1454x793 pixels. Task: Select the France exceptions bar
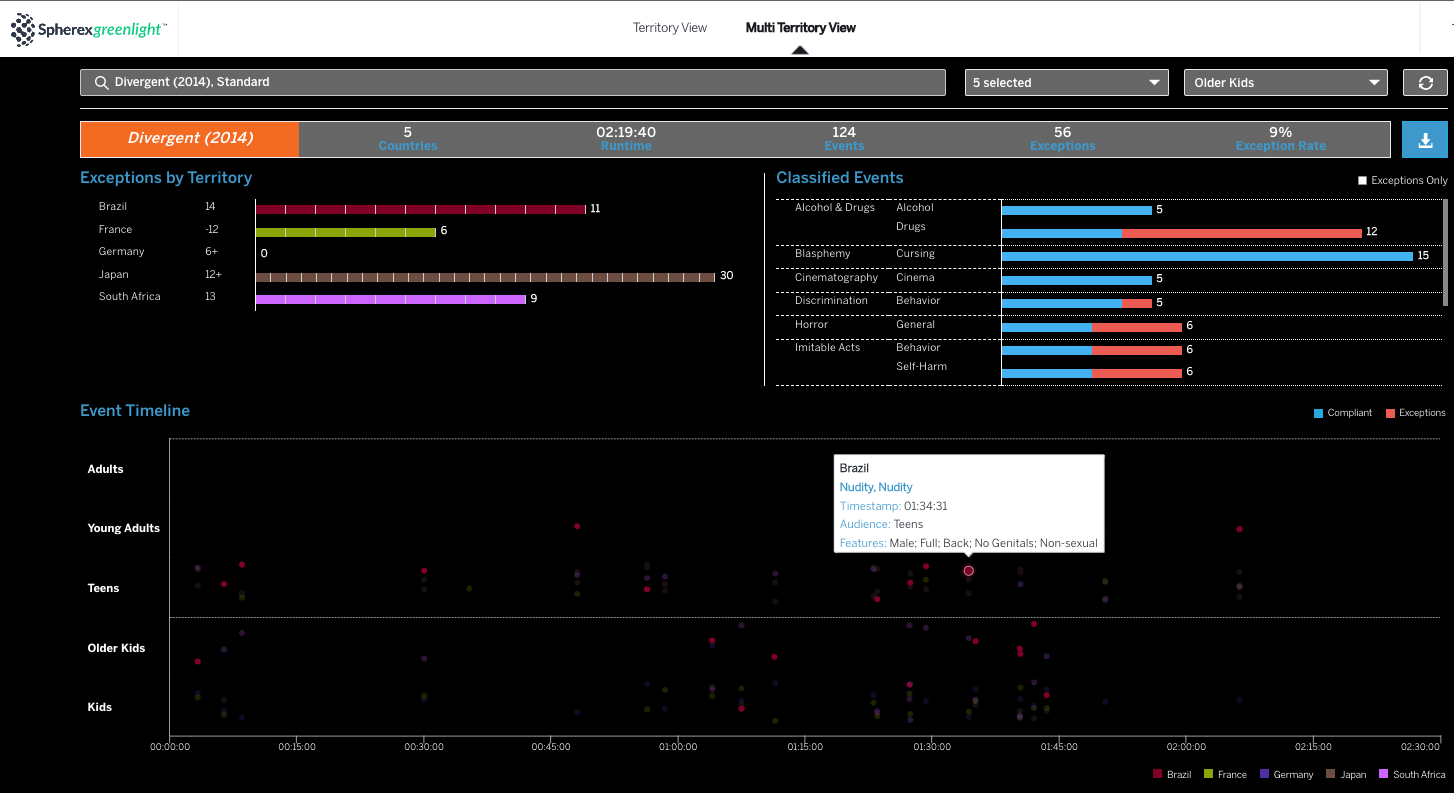[x=346, y=232]
